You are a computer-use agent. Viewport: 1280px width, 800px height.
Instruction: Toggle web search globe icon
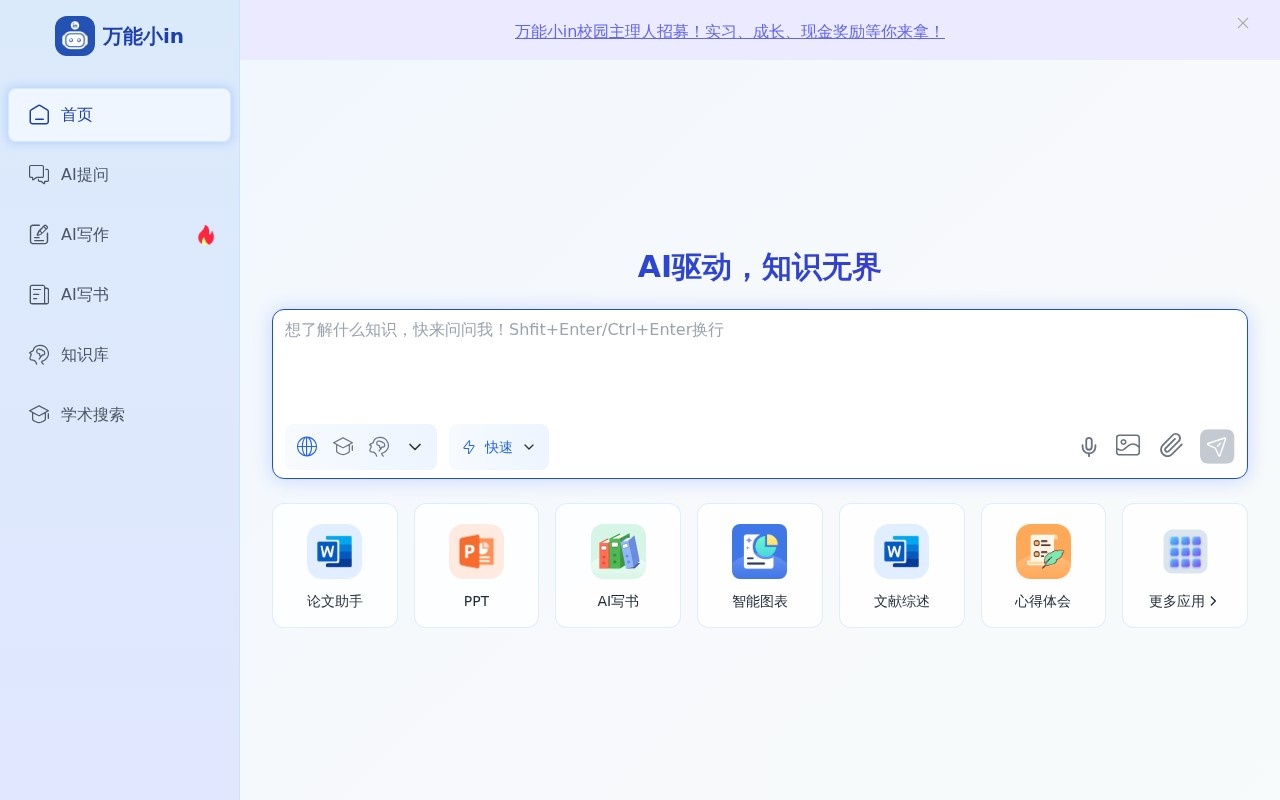pos(307,447)
